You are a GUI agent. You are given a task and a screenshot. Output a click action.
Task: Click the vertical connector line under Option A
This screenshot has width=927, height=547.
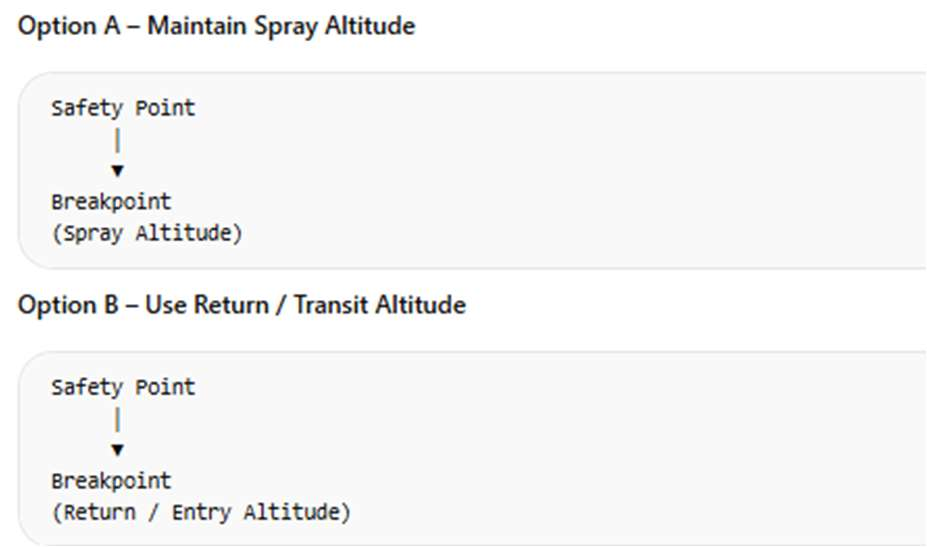click(x=118, y=141)
